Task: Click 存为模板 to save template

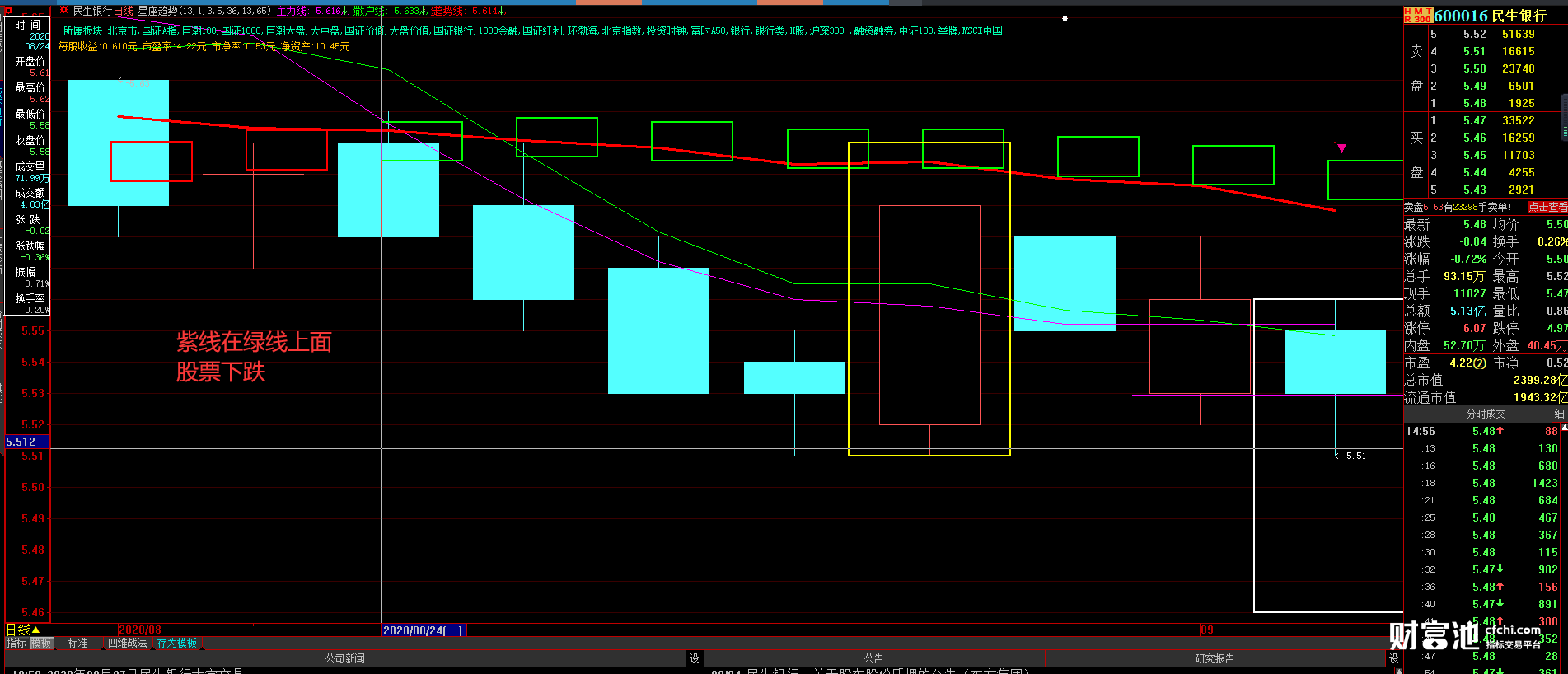Action: (x=177, y=644)
